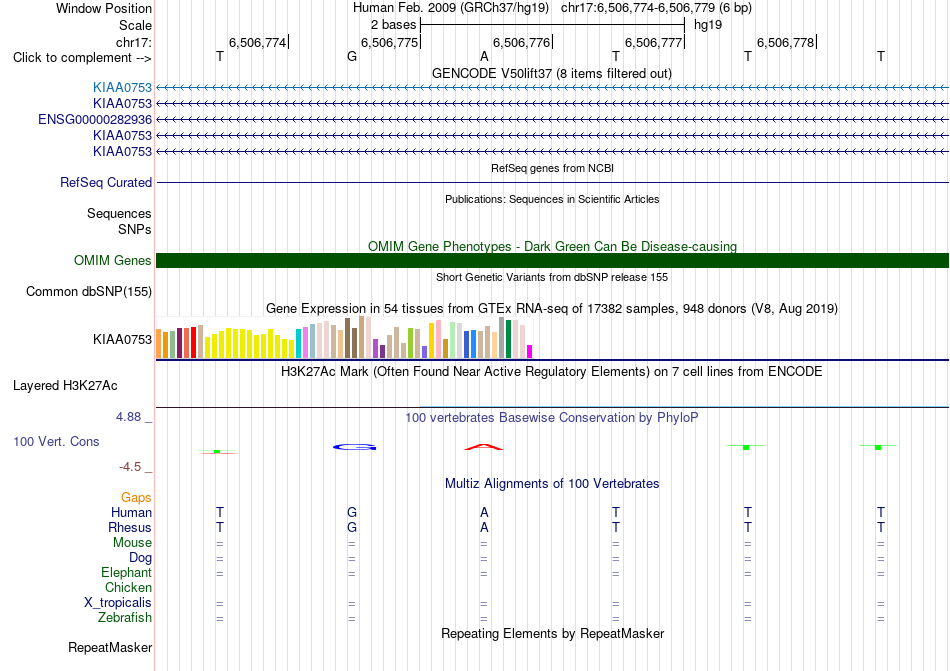Click the RepeatMasker track label
This screenshot has width=950, height=671.
pos(110,647)
